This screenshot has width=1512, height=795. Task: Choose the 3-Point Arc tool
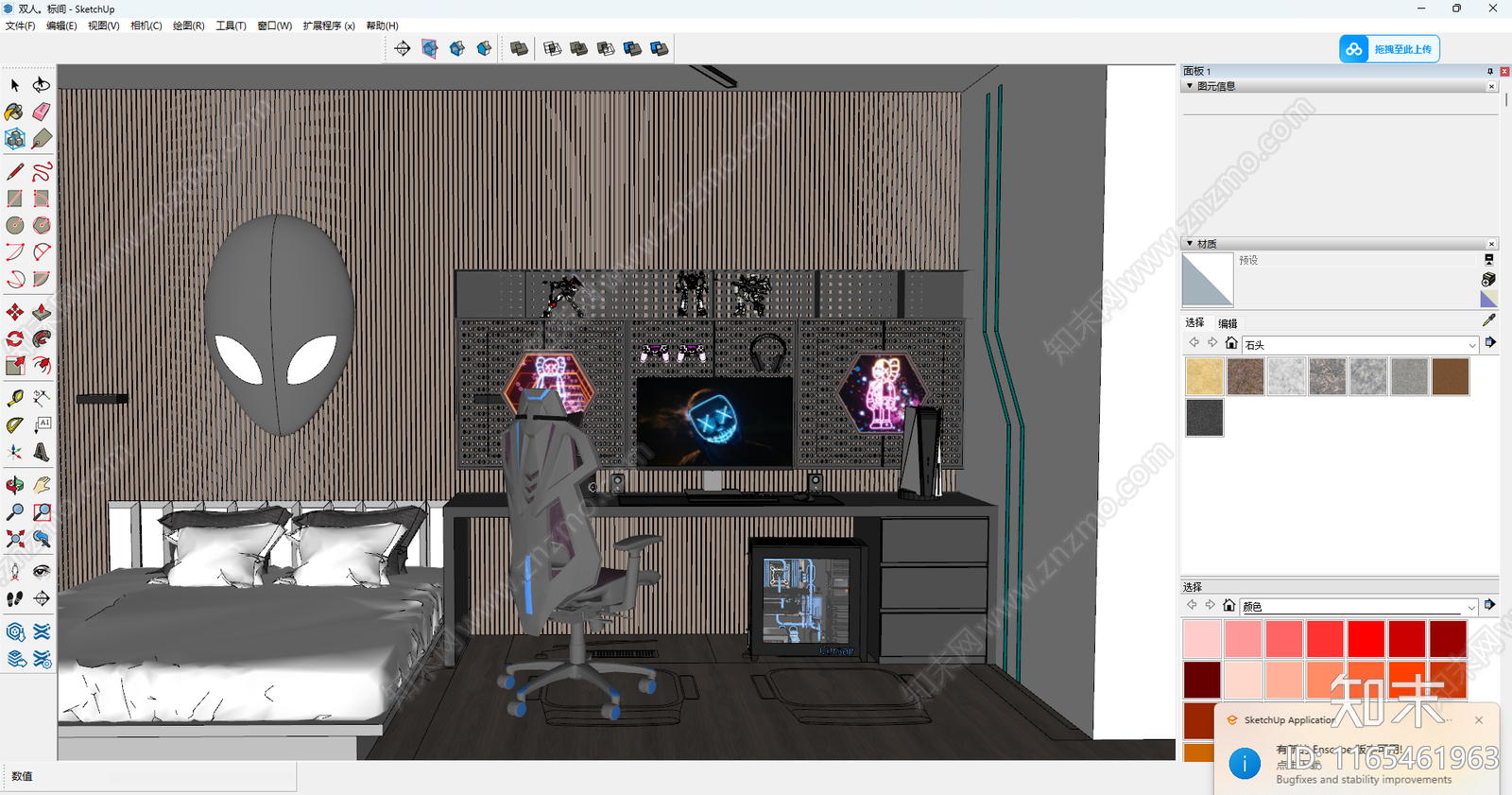[x=15, y=279]
